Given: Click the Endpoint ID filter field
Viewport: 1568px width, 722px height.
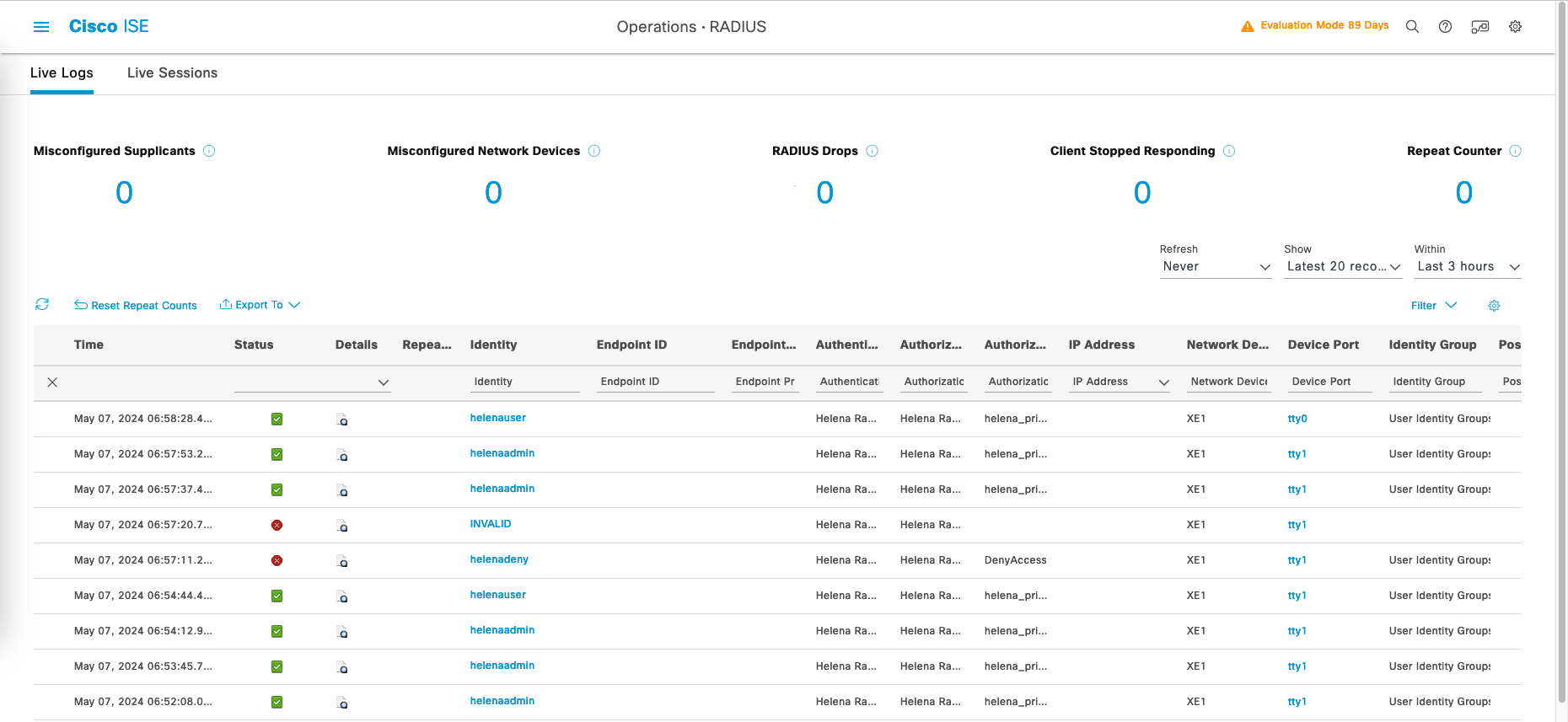Looking at the screenshot, I should tap(655, 382).
